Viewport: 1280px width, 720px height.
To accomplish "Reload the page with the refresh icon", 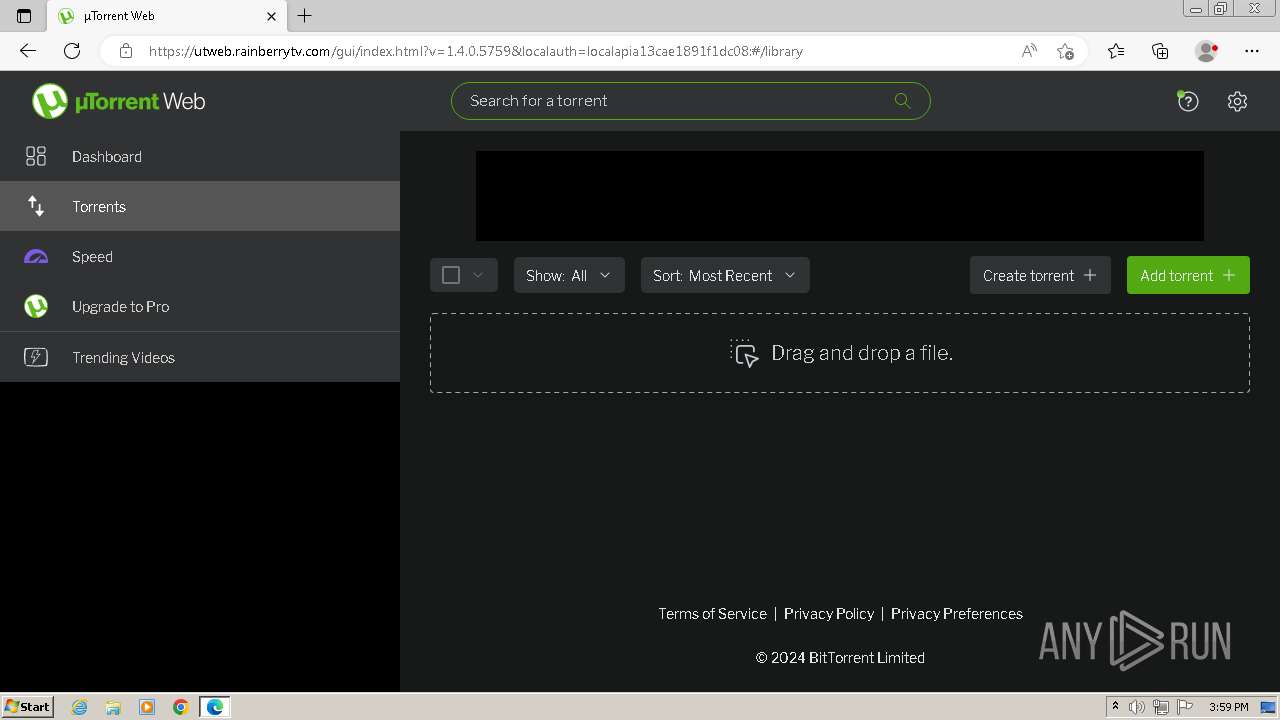I will [x=72, y=51].
